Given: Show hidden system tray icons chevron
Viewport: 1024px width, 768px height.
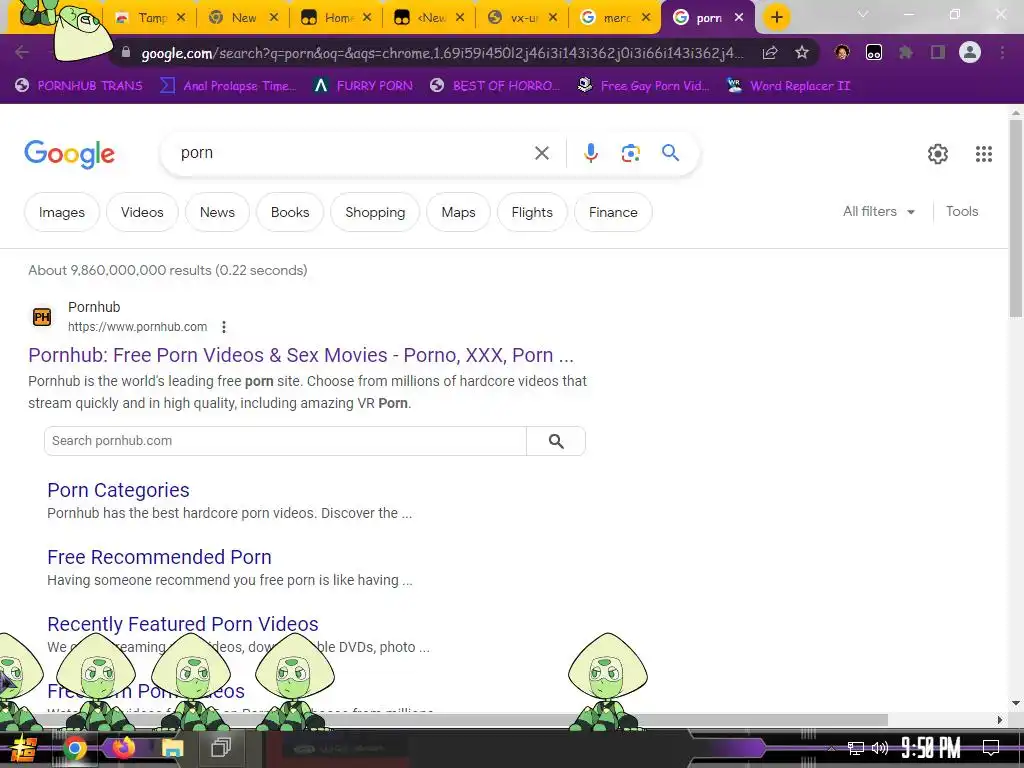Looking at the screenshot, I should click(831, 748).
